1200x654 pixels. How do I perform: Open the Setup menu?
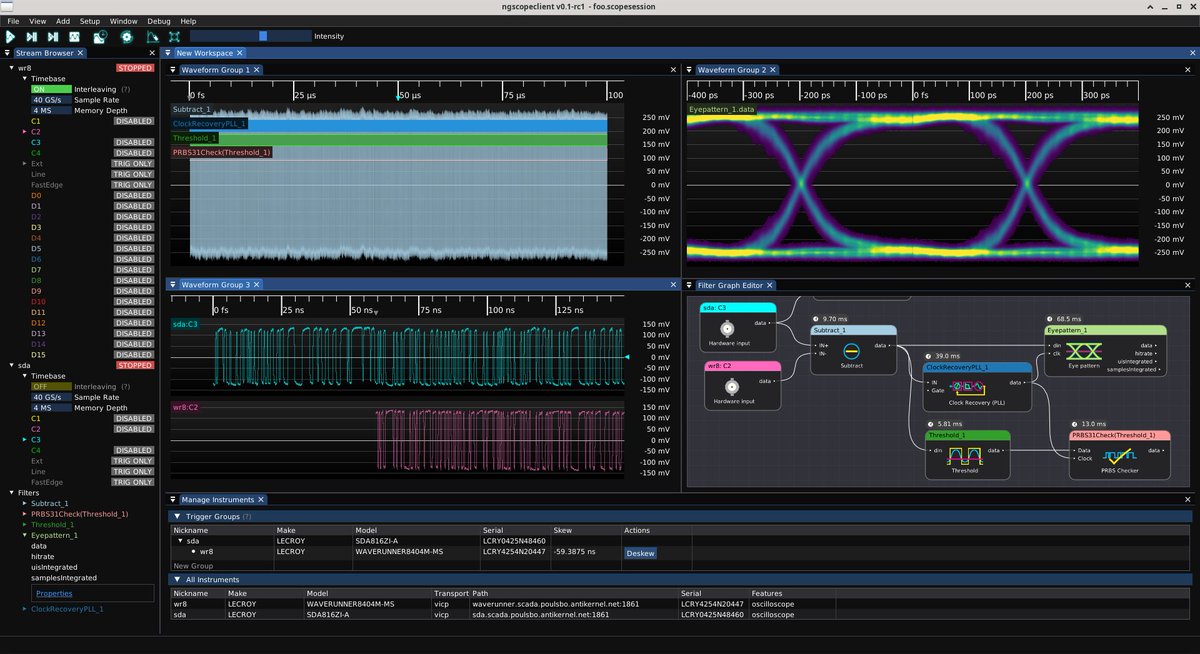coord(90,20)
